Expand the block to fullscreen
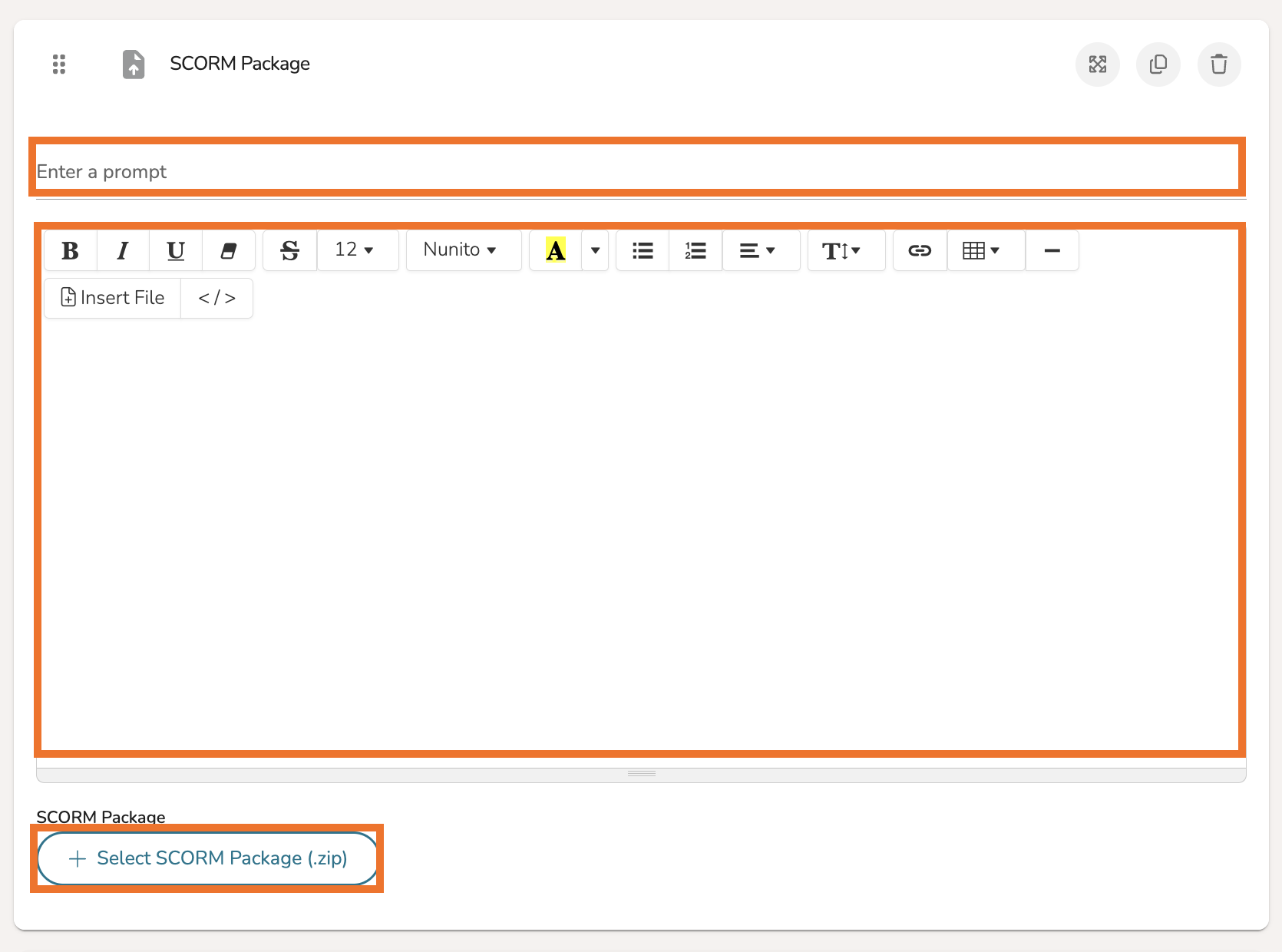This screenshot has width=1282, height=952. 1097,64
